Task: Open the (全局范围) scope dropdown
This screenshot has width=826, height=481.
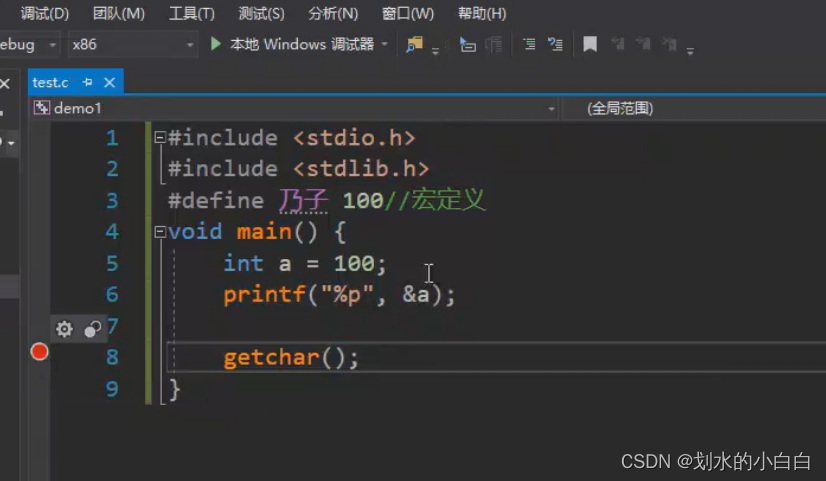Action: (694, 109)
